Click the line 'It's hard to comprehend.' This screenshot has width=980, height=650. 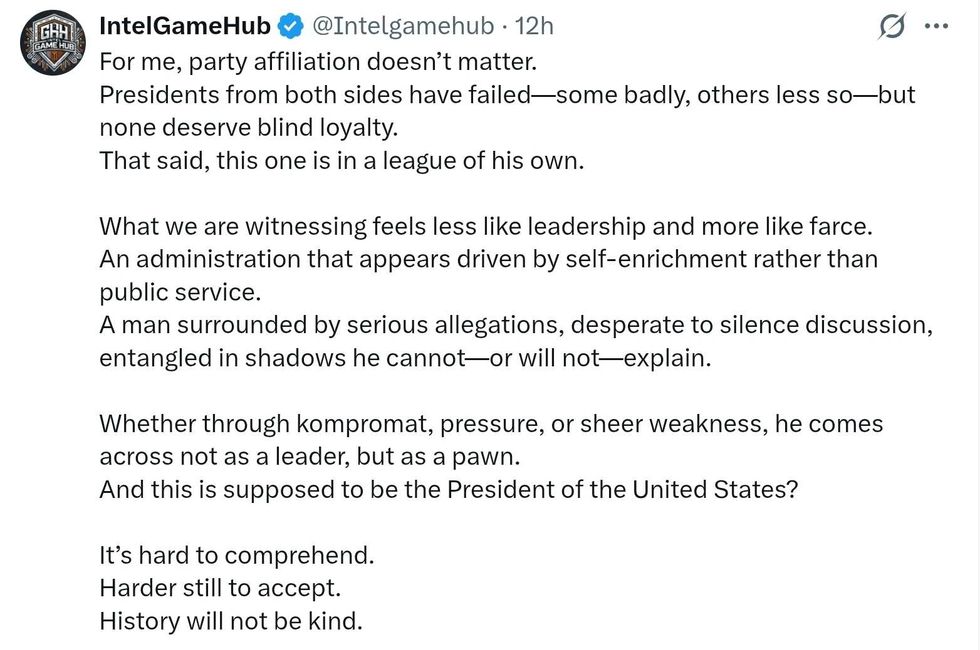coord(236,554)
